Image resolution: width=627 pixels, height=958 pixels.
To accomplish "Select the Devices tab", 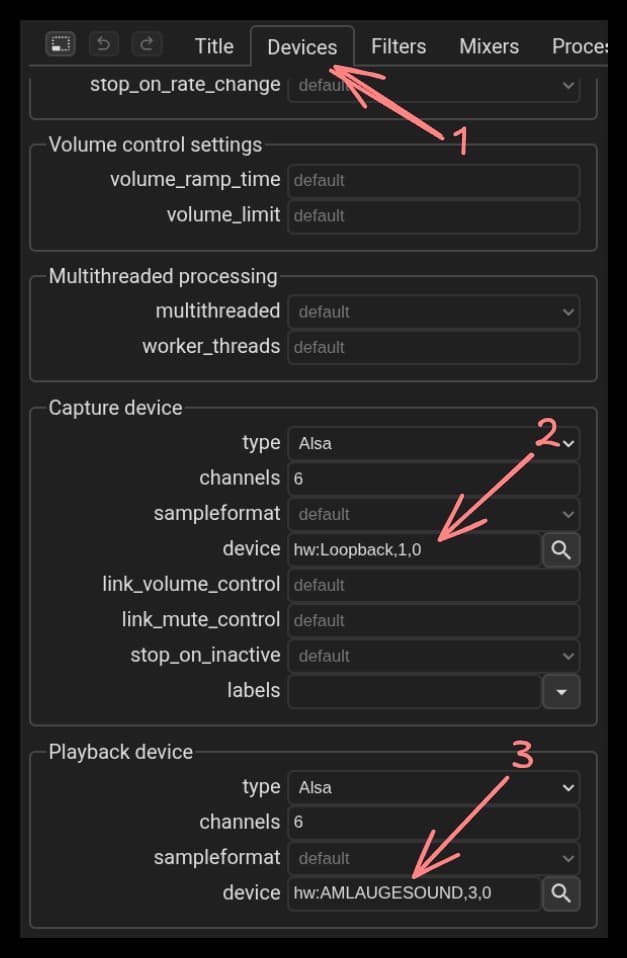I will 302,47.
